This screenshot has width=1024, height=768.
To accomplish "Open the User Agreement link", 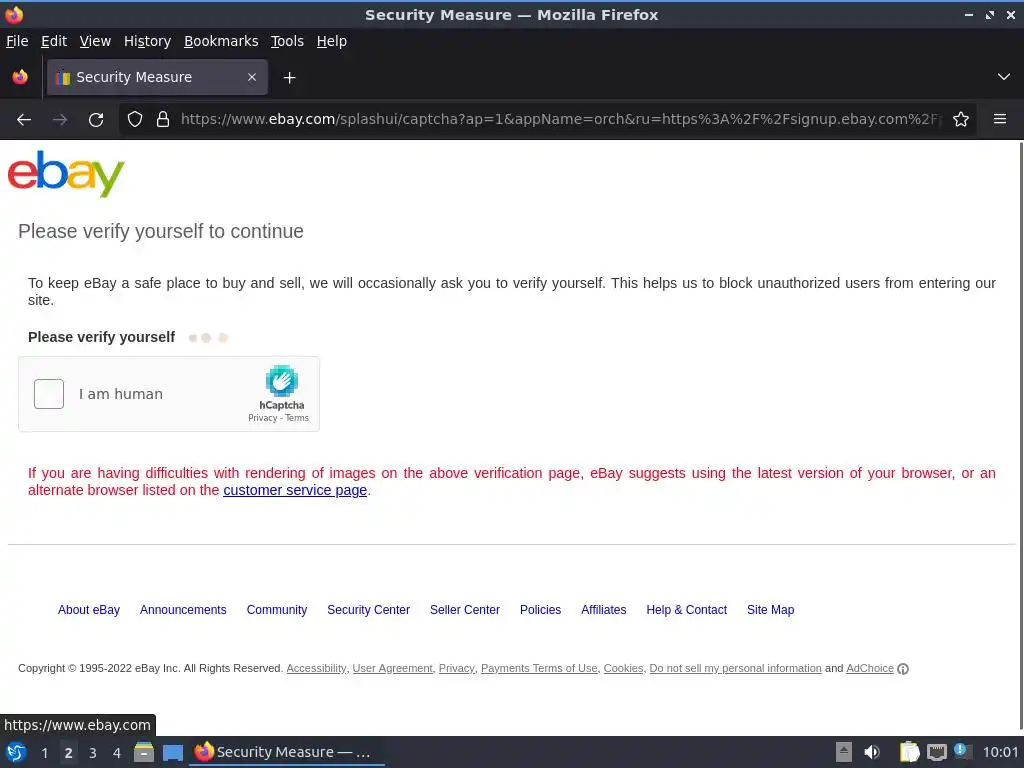I will click(392, 669).
